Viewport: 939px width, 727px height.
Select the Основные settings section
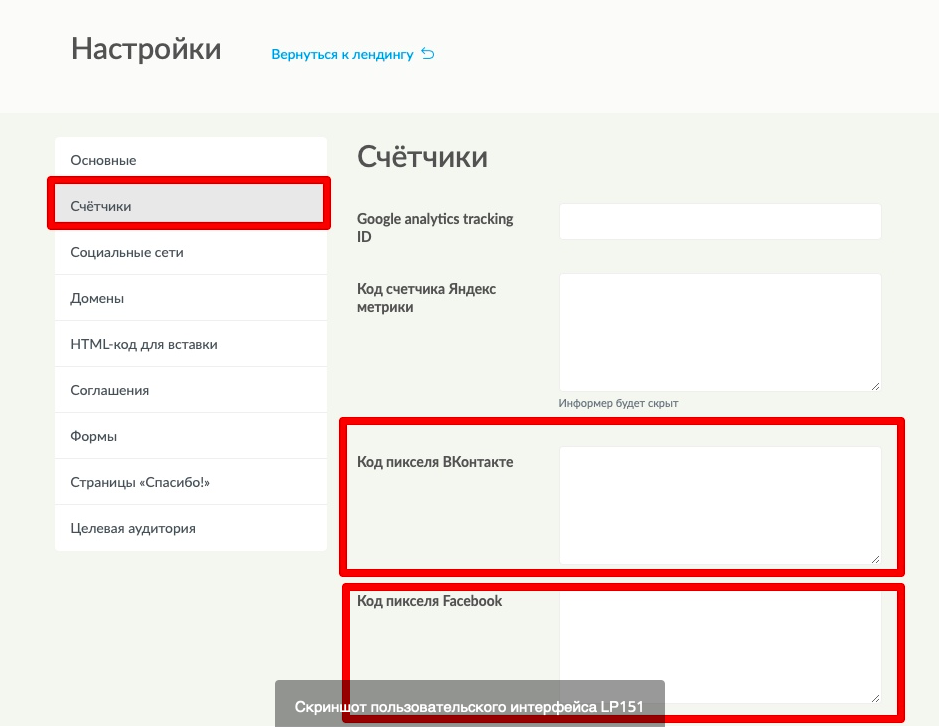pyautogui.click(x=191, y=160)
